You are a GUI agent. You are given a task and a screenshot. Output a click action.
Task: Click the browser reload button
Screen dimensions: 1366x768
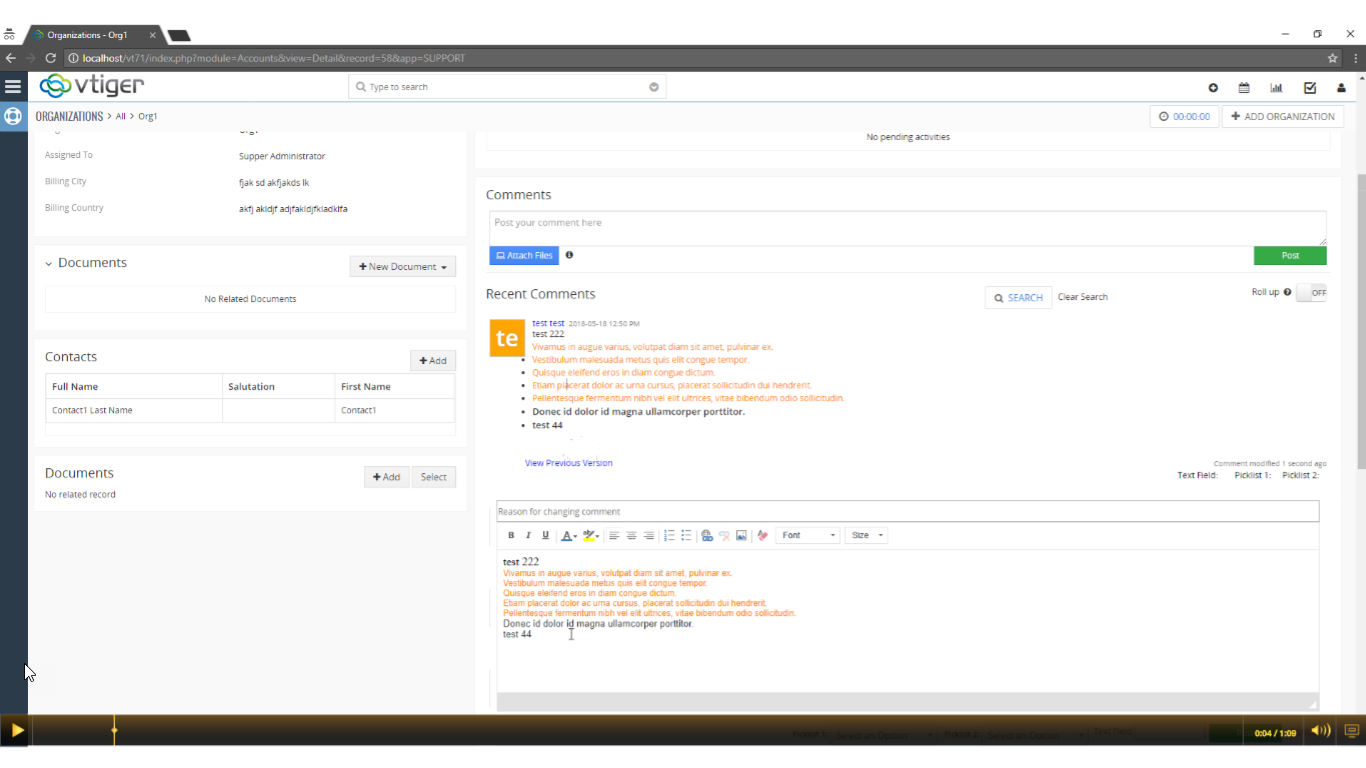50,58
